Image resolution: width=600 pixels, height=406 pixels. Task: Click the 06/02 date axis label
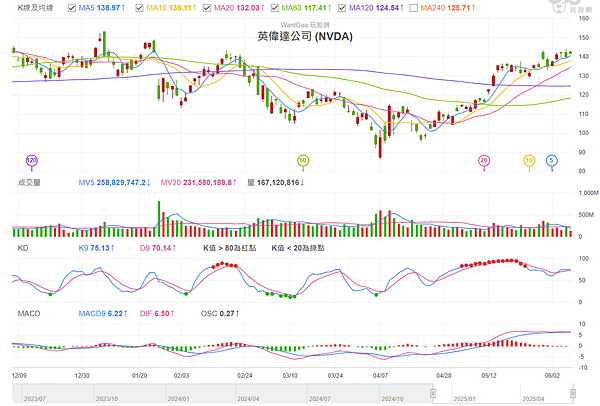coord(552,375)
